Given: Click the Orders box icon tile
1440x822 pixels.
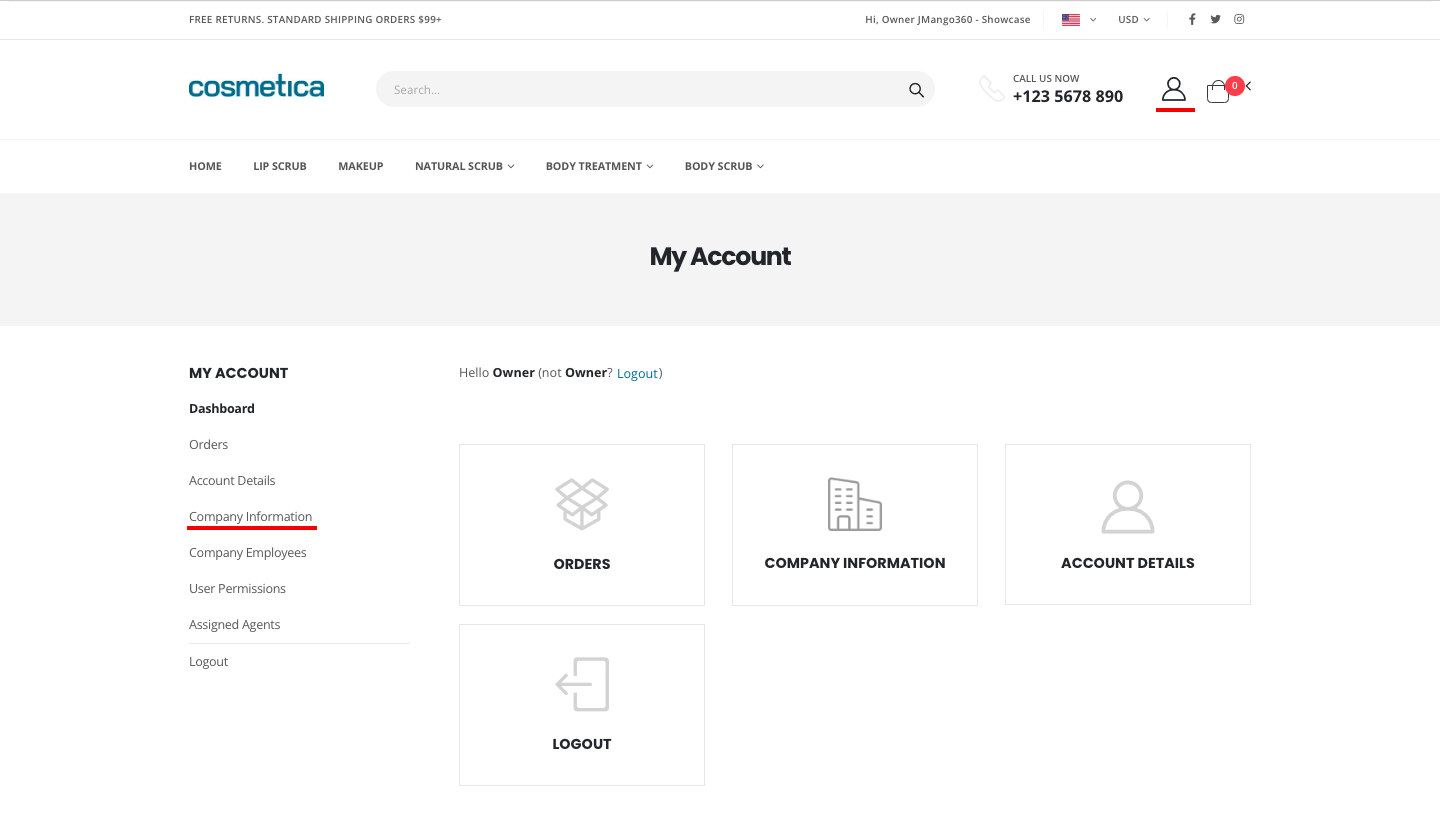Looking at the screenshot, I should coord(582,504).
